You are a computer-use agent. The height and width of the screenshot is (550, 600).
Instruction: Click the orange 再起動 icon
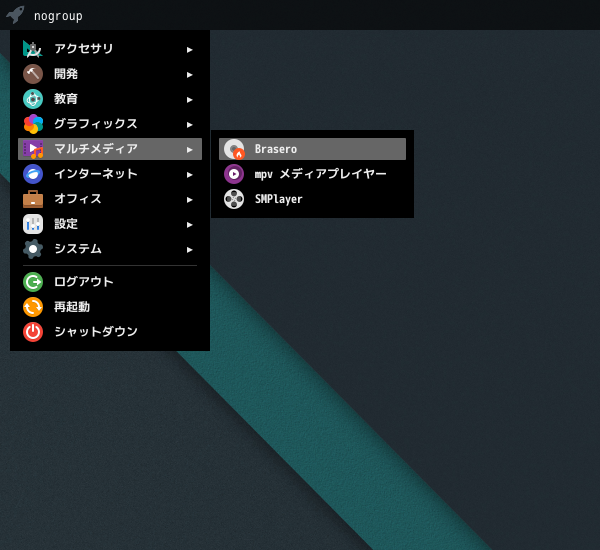pos(33,307)
